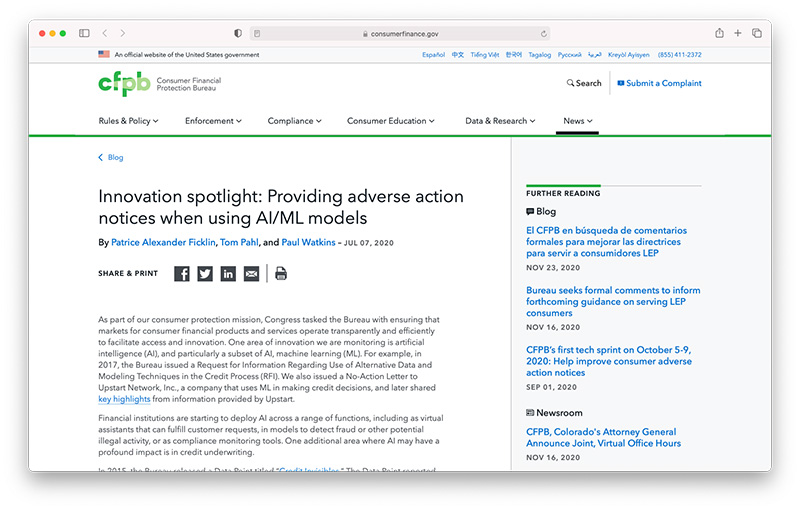Screen dimensions: 800x509
Task: Switch language to Tagalog
Action: click(x=540, y=55)
